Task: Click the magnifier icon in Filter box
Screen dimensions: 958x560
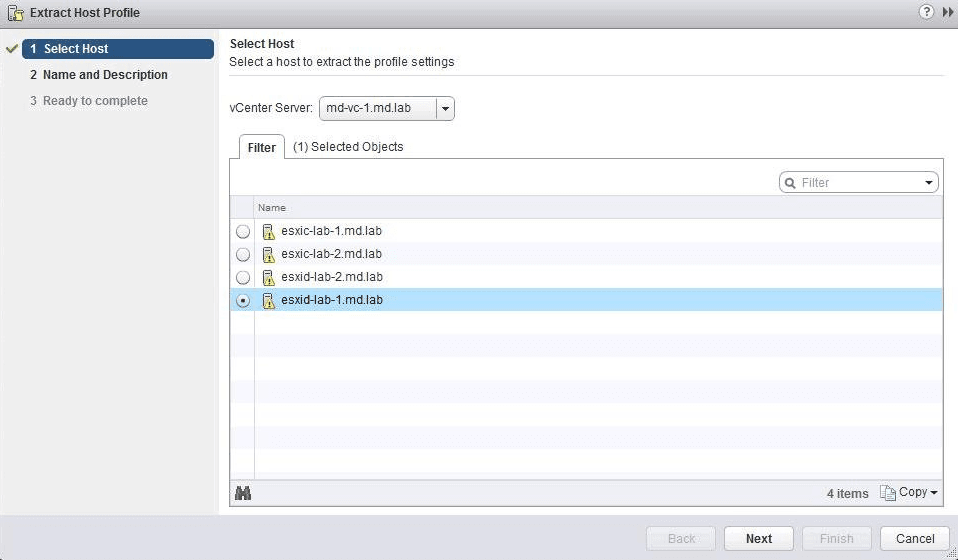Action: tap(790, 183)
